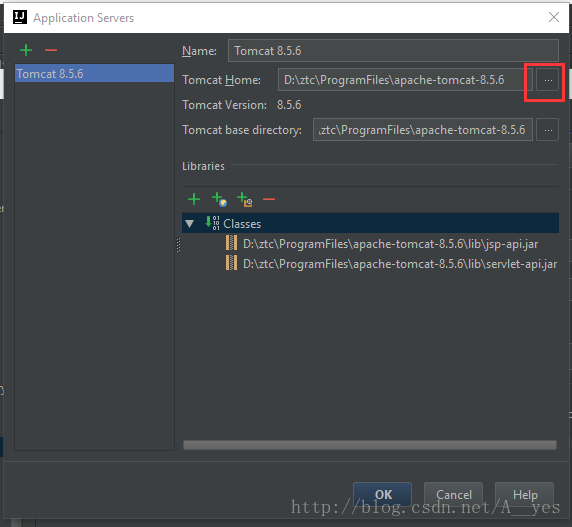Edit Tomcat base directory field
The width and height of the screenshot is (572, 527).
pos(422,129)
